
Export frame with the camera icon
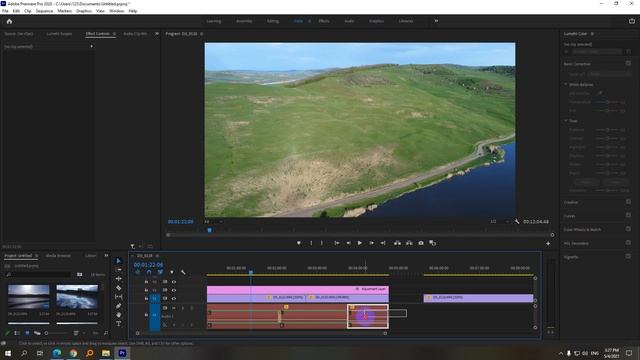click(421, 243)
